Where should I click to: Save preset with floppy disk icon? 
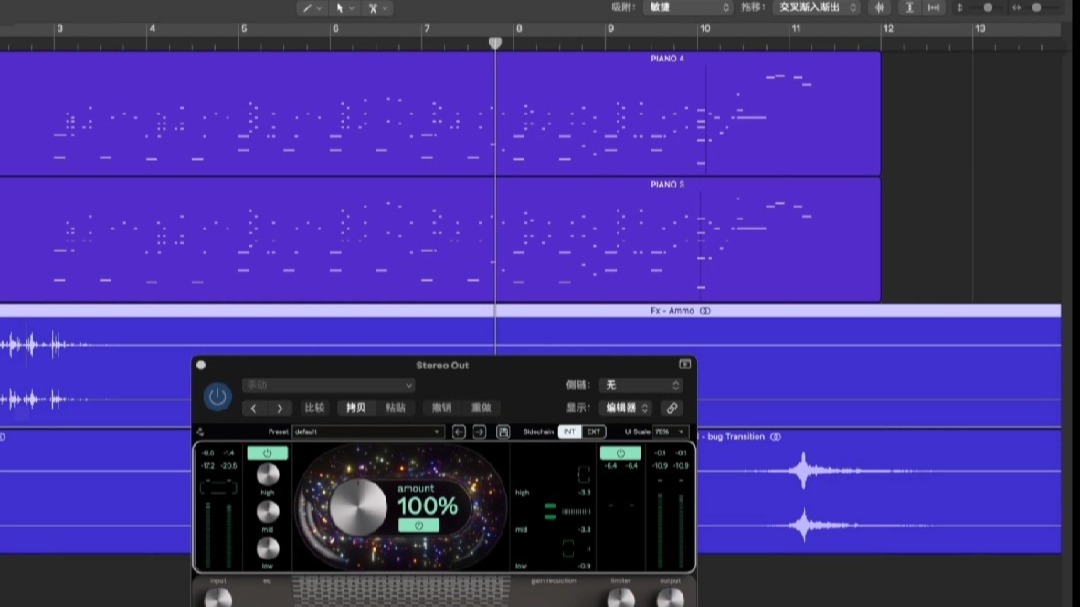(x=503, y=432)
